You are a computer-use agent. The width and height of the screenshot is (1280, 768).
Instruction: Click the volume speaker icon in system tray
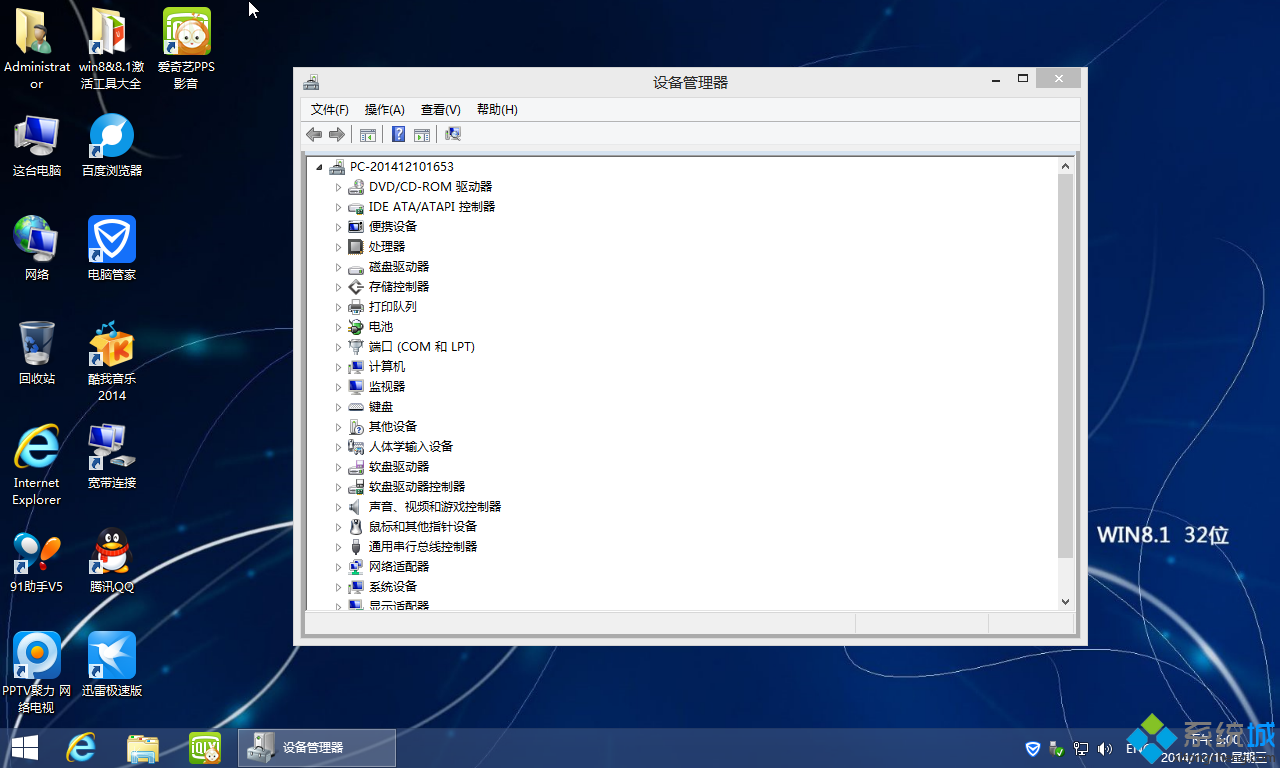[x=1104, y=748]
